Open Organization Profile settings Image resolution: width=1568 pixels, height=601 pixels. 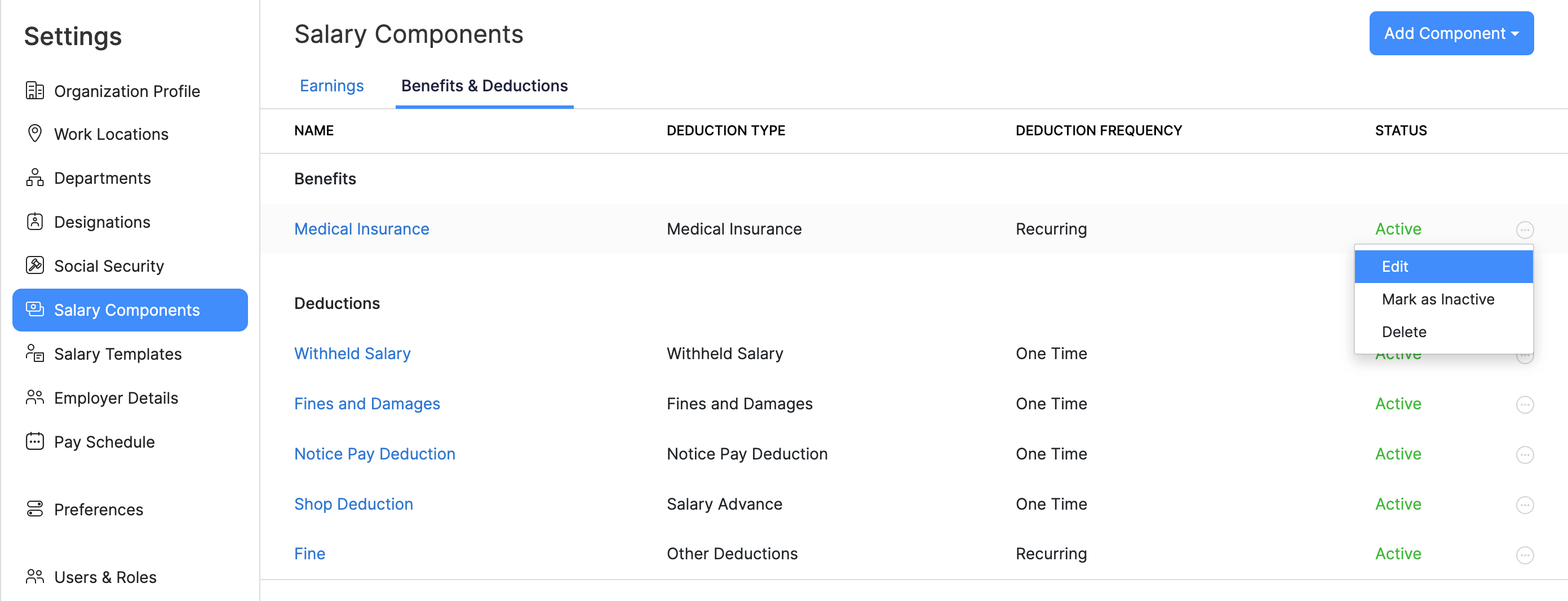point(127,91)
